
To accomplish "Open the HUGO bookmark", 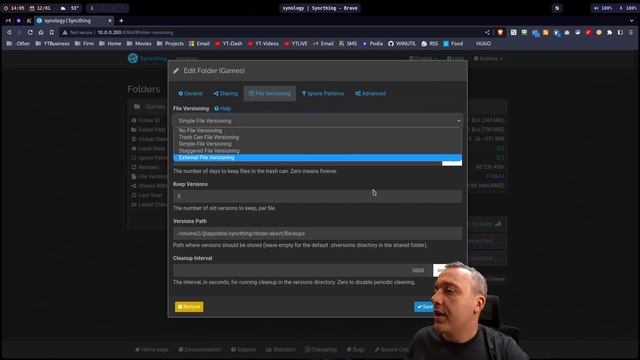I will (483, 43).
